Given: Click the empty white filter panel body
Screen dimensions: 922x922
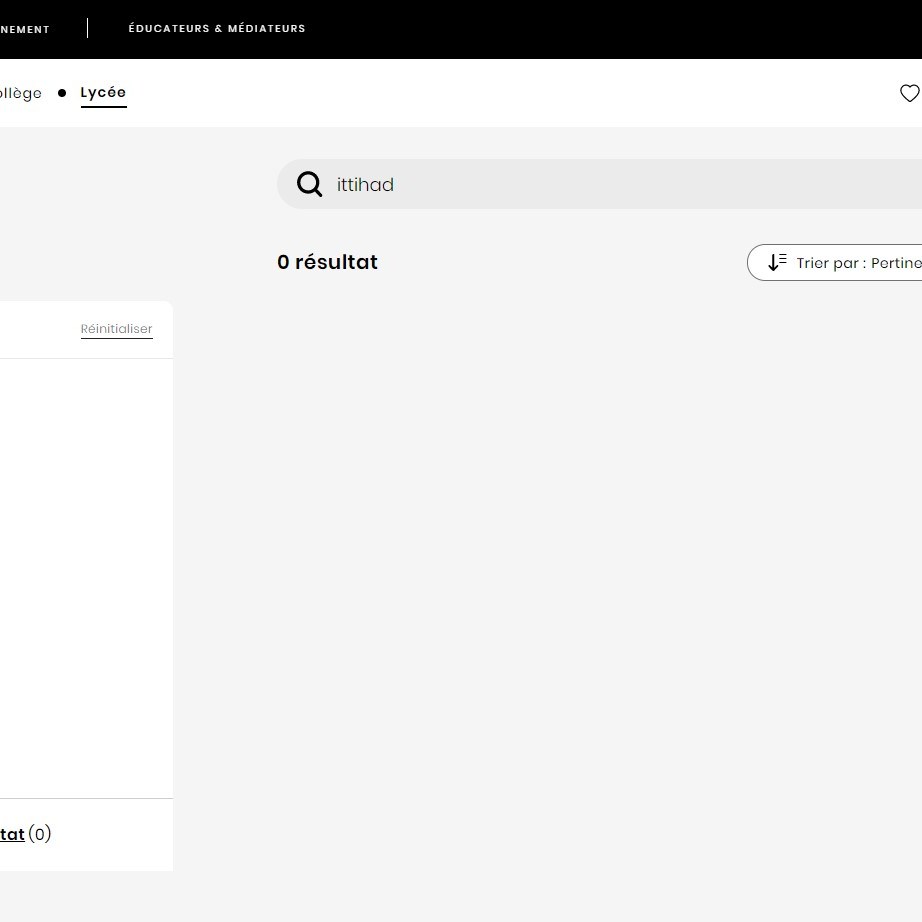Looking at the screenshot, I should pos(86,578).
